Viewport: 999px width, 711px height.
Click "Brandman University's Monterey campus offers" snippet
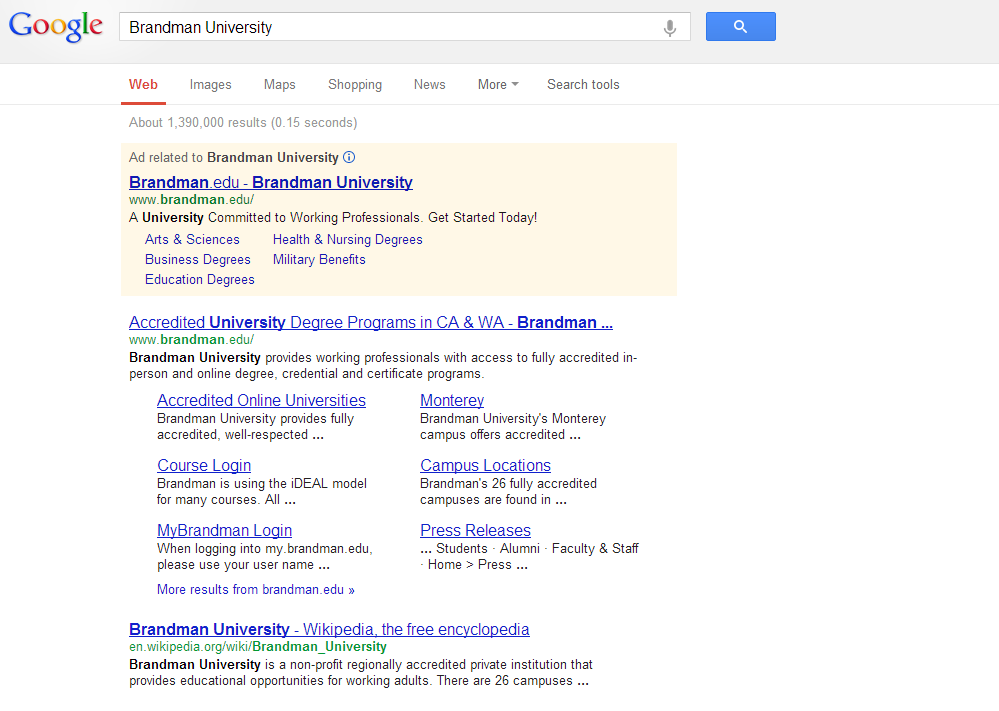(513, 426)
